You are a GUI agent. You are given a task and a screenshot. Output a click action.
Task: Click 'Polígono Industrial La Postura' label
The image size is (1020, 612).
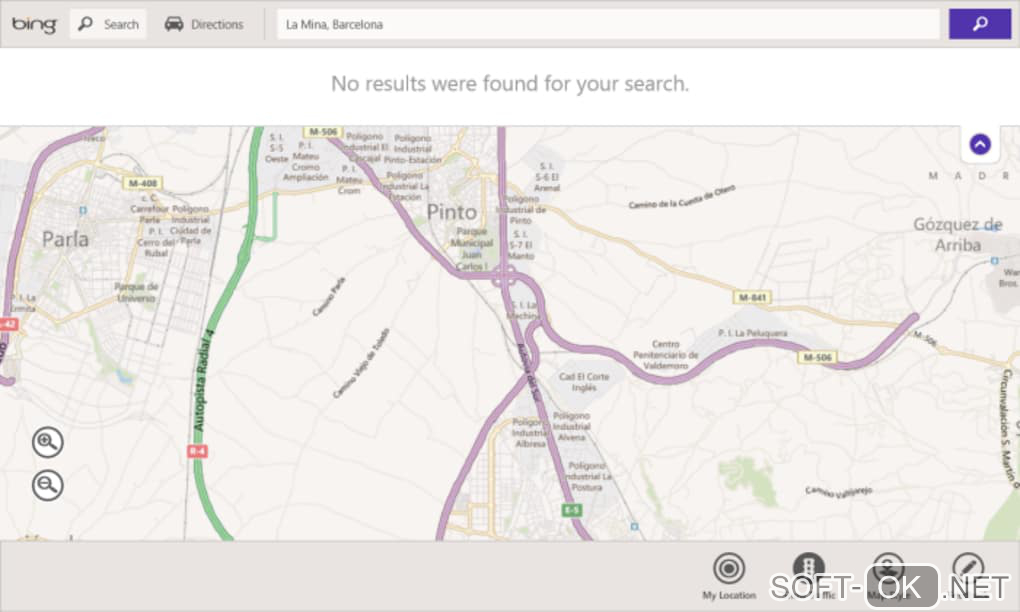[589, 476]
